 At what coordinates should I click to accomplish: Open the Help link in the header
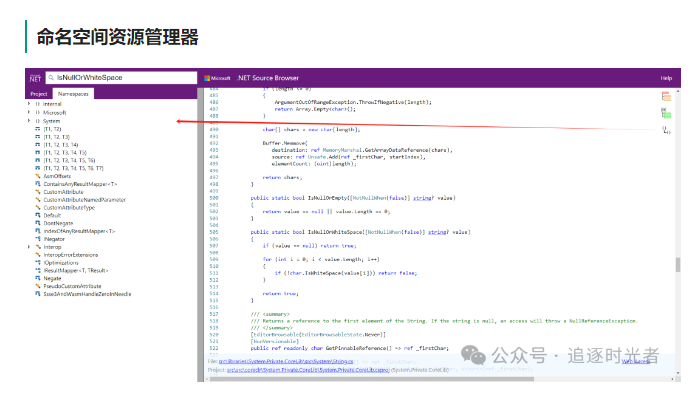tap(666, 78)
